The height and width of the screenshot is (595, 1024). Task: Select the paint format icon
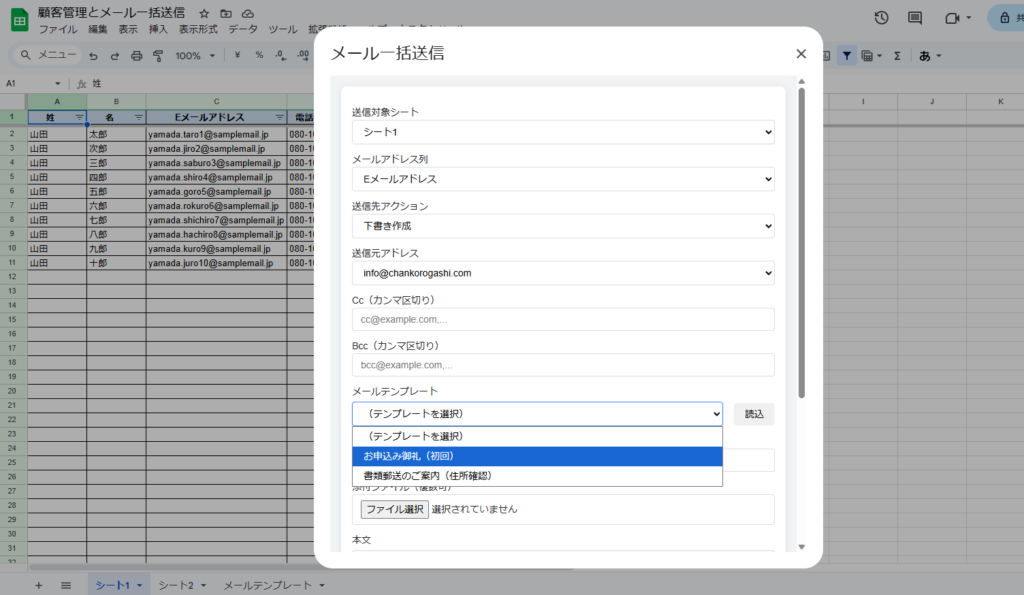click(159, 56)
